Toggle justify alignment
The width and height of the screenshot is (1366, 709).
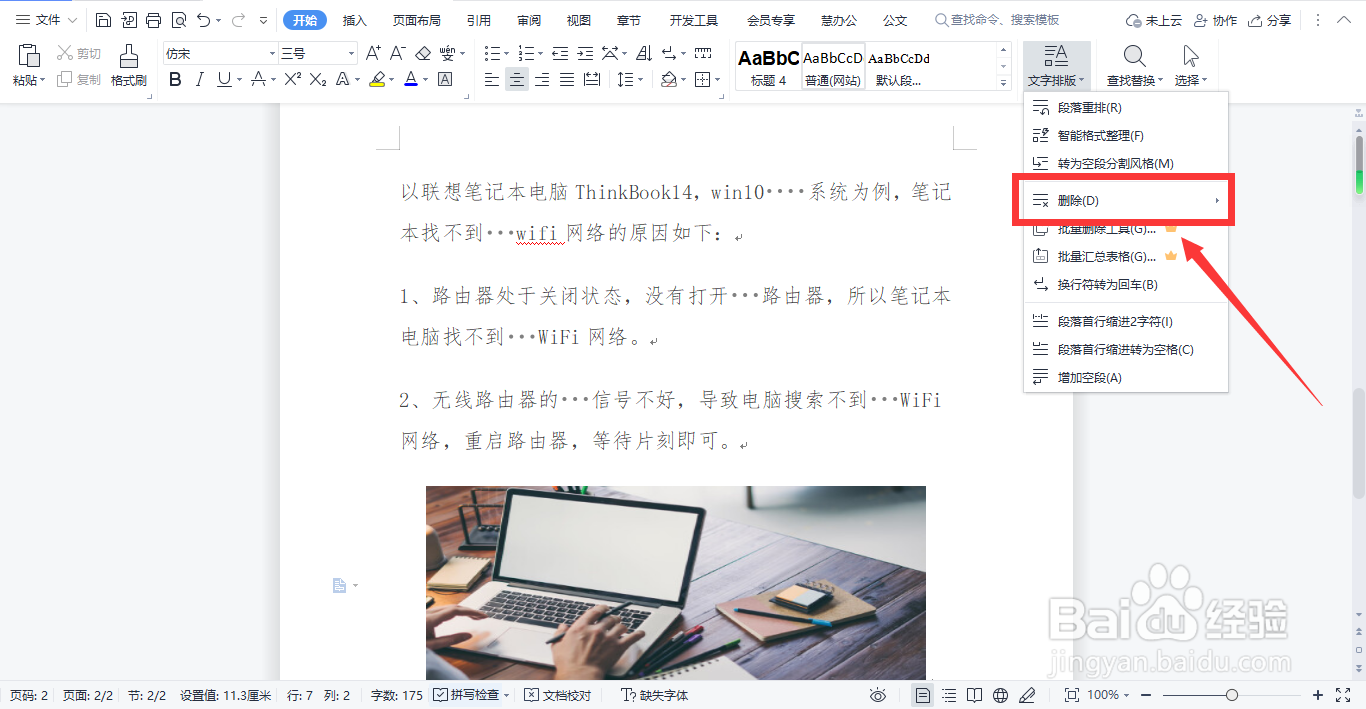point(567,80)
